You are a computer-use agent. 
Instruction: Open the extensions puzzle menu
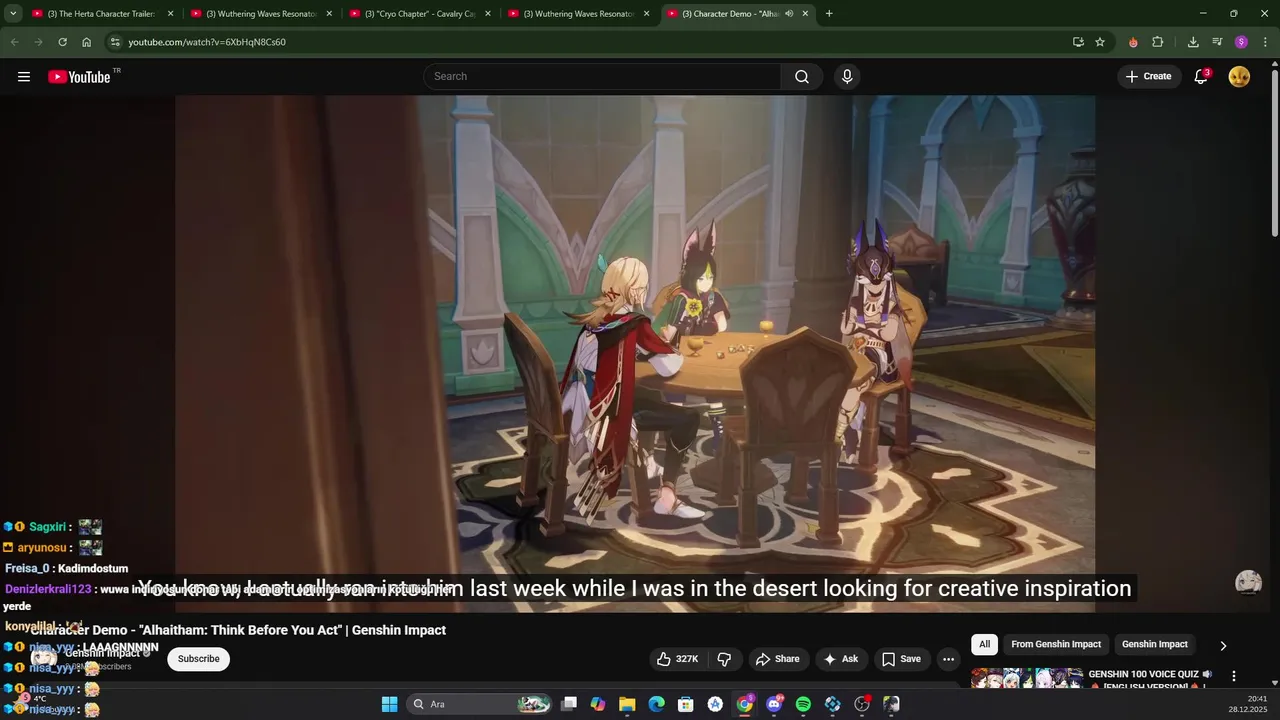pyautogui.click(x=1158, y=42)
